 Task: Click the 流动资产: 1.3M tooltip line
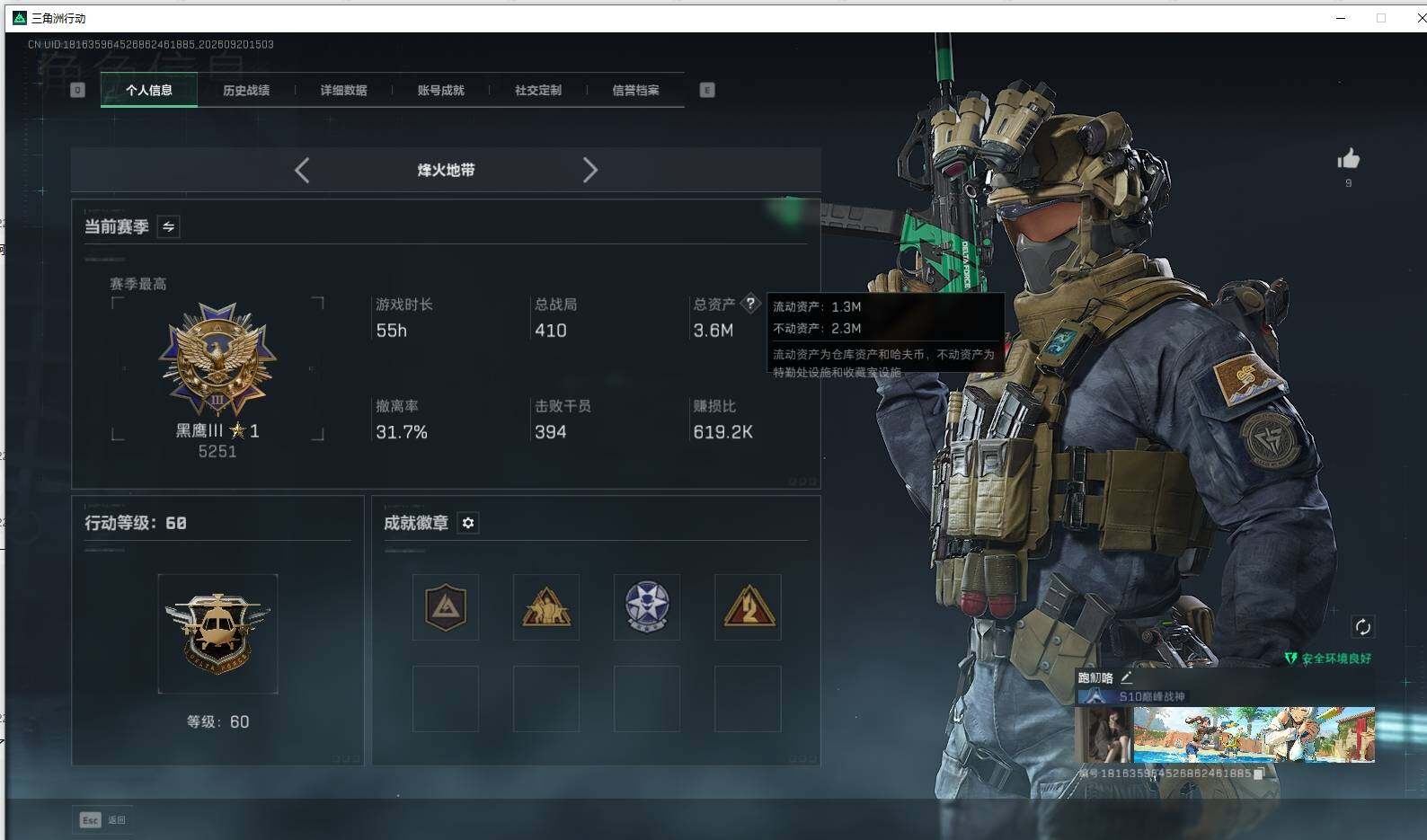[818, 306]
